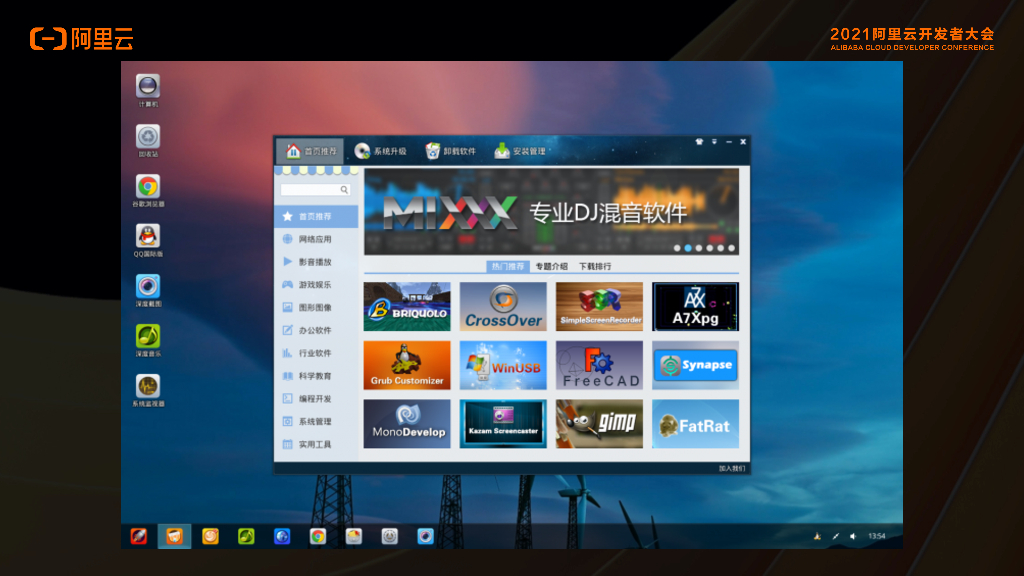Open the 影音播放 category
The image size is (1024, 576).
(x=316, y=262)
